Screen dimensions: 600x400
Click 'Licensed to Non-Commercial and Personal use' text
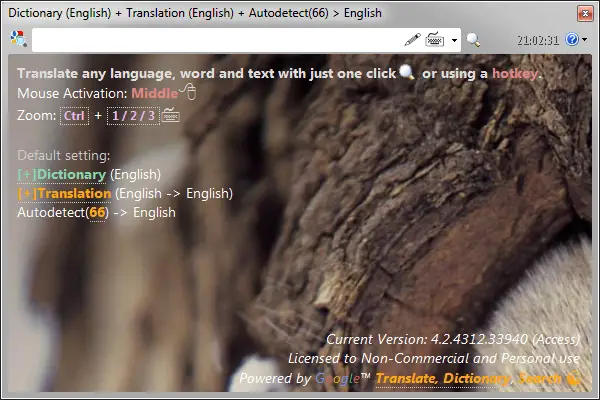pyautogui.click(x=434, y=358)
